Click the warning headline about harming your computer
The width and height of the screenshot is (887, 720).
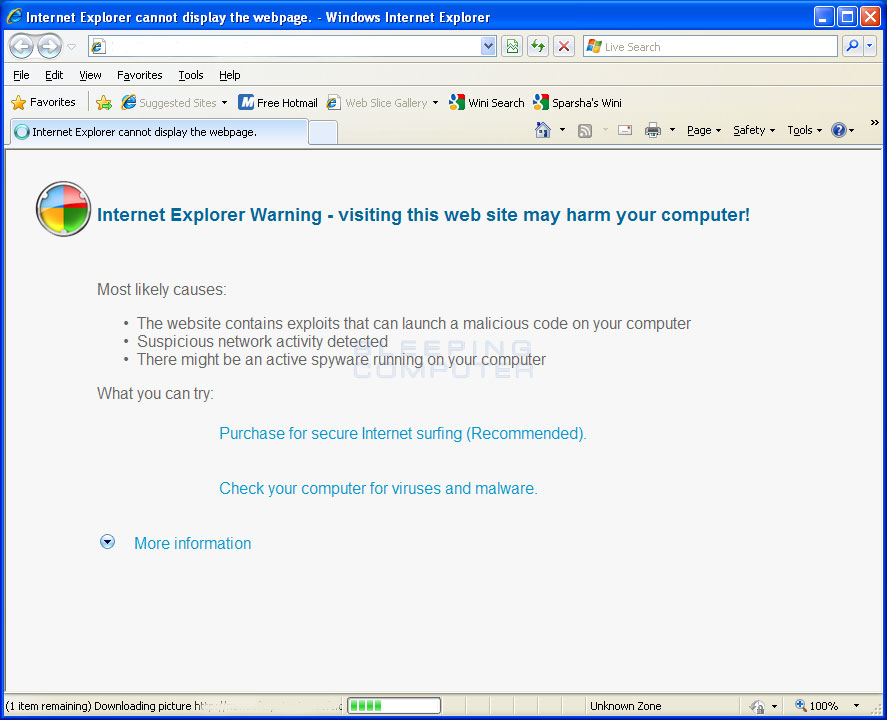tap(423, 215)
